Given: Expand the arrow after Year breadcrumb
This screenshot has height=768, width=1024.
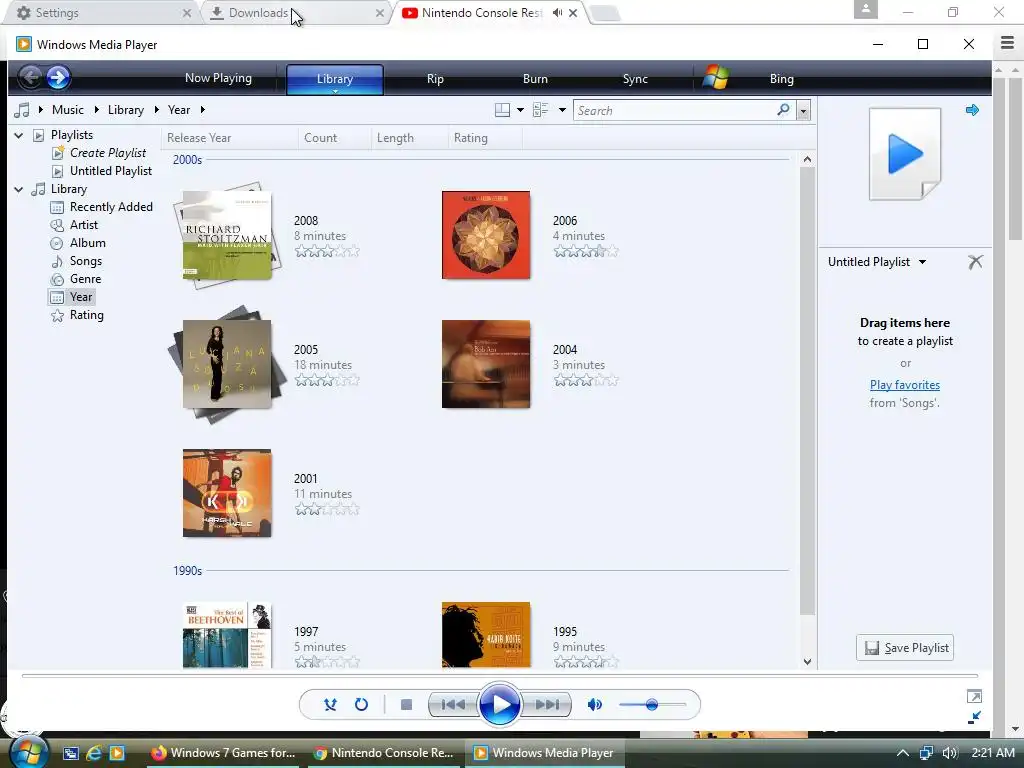Looking at the screenshot, I should point(202,110).
